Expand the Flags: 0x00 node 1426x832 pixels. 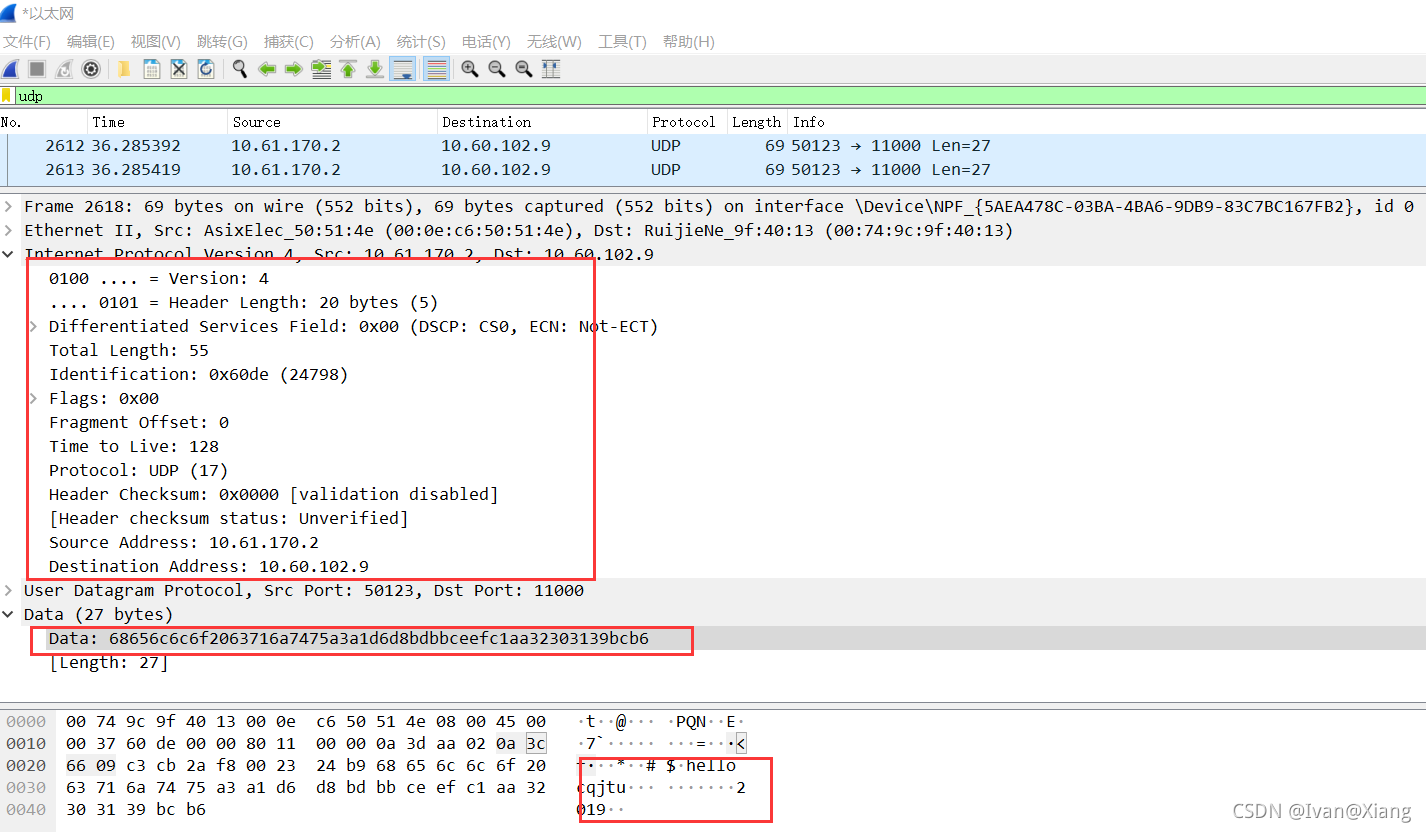(34, 399)
